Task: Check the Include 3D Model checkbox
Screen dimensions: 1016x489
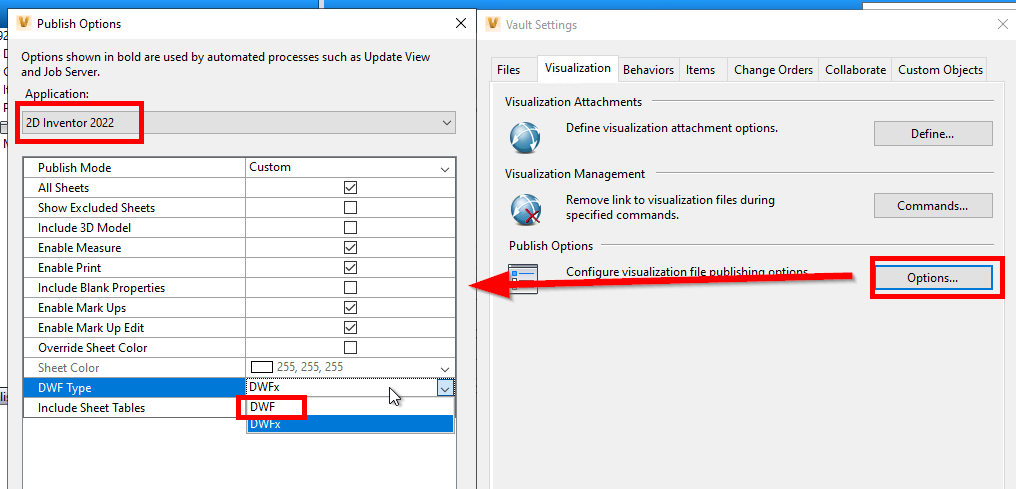Action: (351, 228)
